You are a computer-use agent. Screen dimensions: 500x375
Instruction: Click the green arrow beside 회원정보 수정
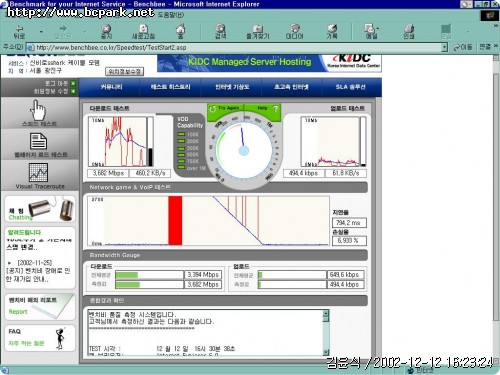73,91
